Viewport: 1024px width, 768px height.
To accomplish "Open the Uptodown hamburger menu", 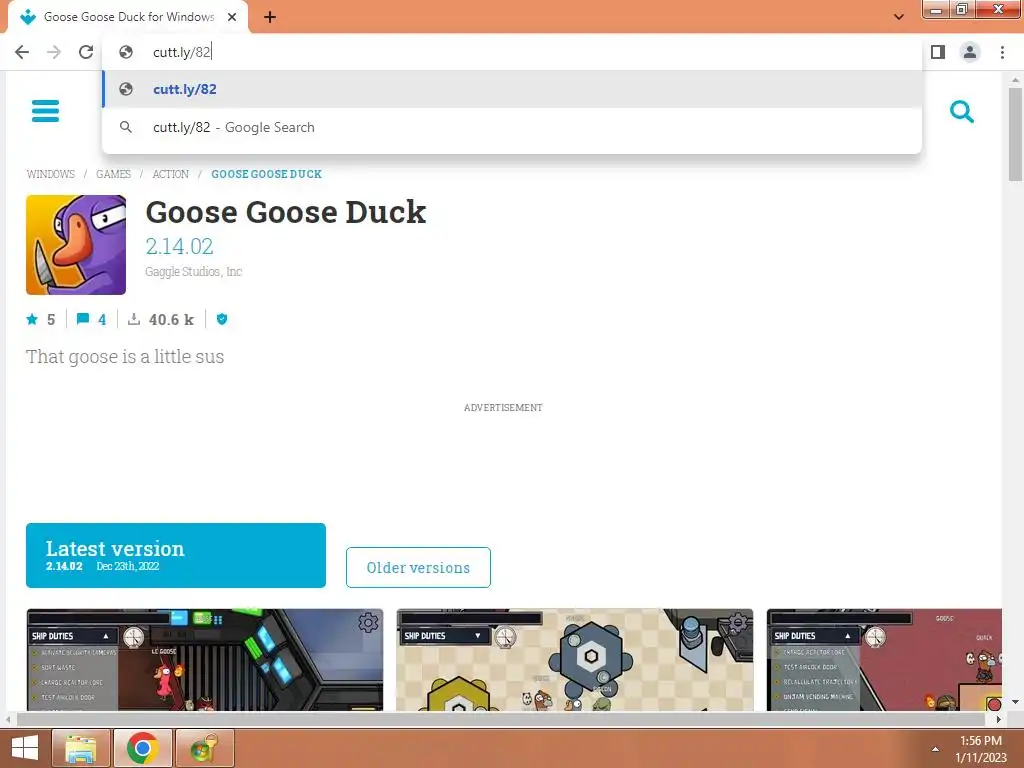I will pos(45,111).
